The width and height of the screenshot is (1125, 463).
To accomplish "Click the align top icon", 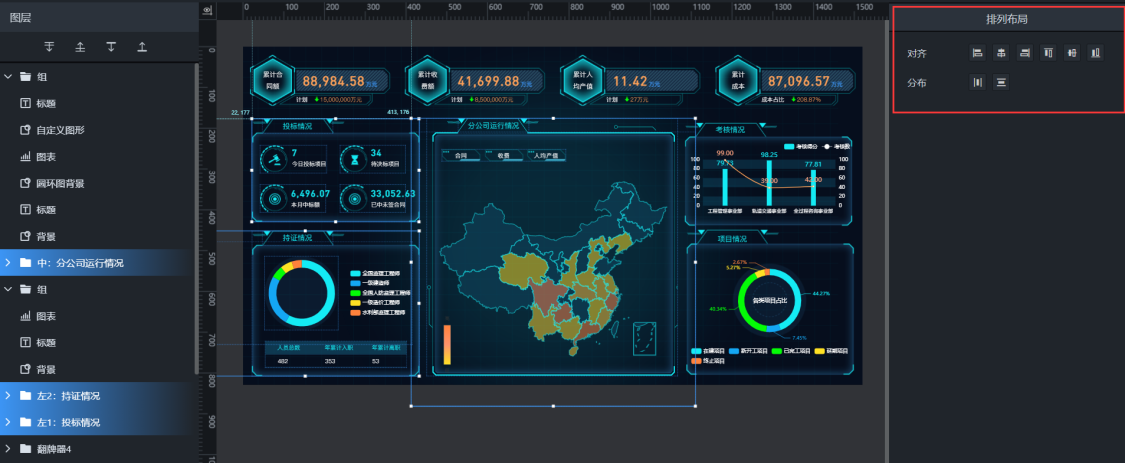I will coord(1048,53).
